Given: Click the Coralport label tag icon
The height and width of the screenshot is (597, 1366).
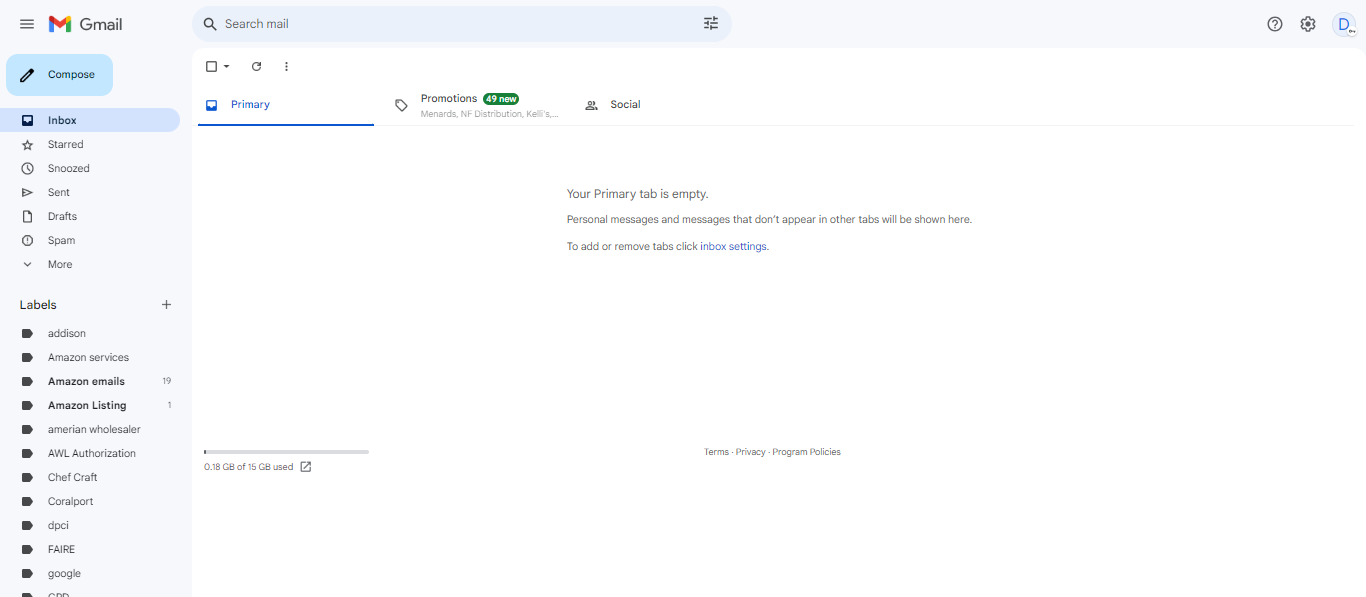Looking at the screenshot, I should coord(28,502).
